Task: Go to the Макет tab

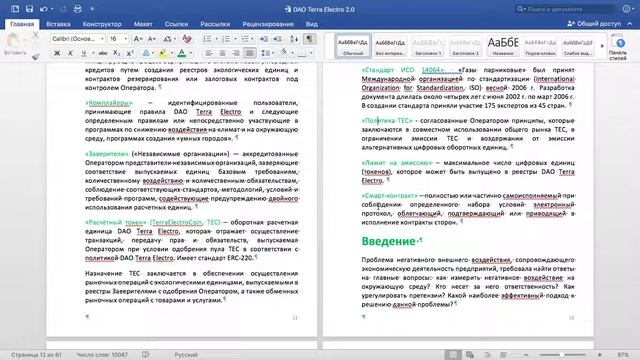Action: coord(143,24)
